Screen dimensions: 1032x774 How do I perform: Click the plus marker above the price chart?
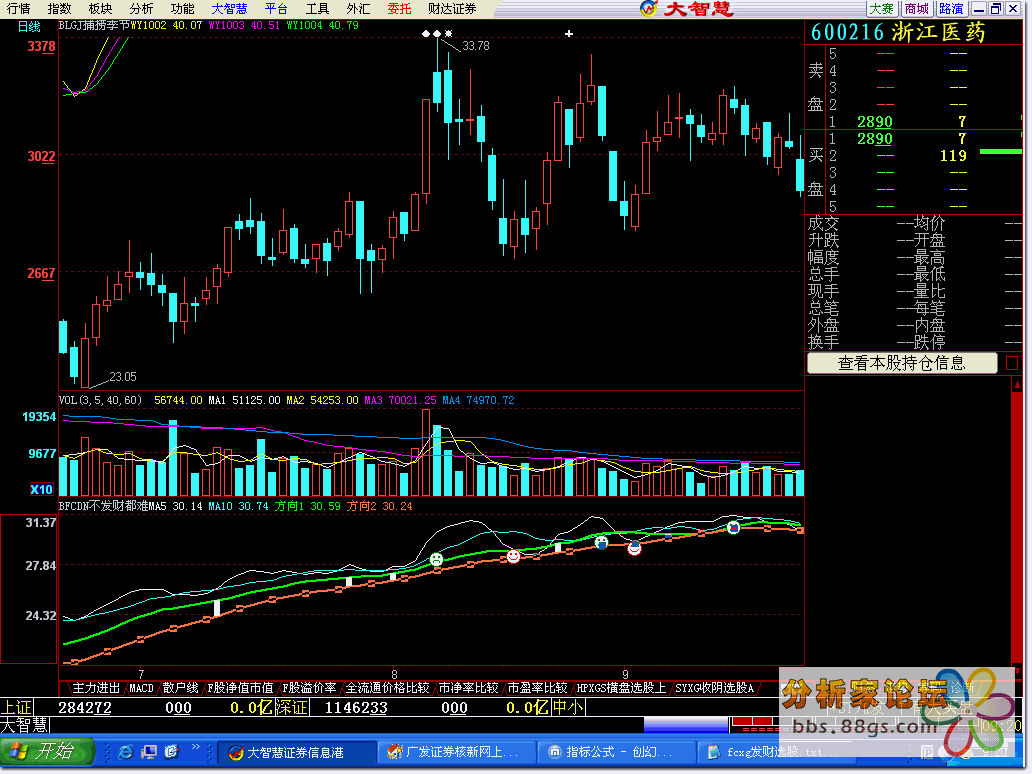pyautogui.click(x=569, y=33)
